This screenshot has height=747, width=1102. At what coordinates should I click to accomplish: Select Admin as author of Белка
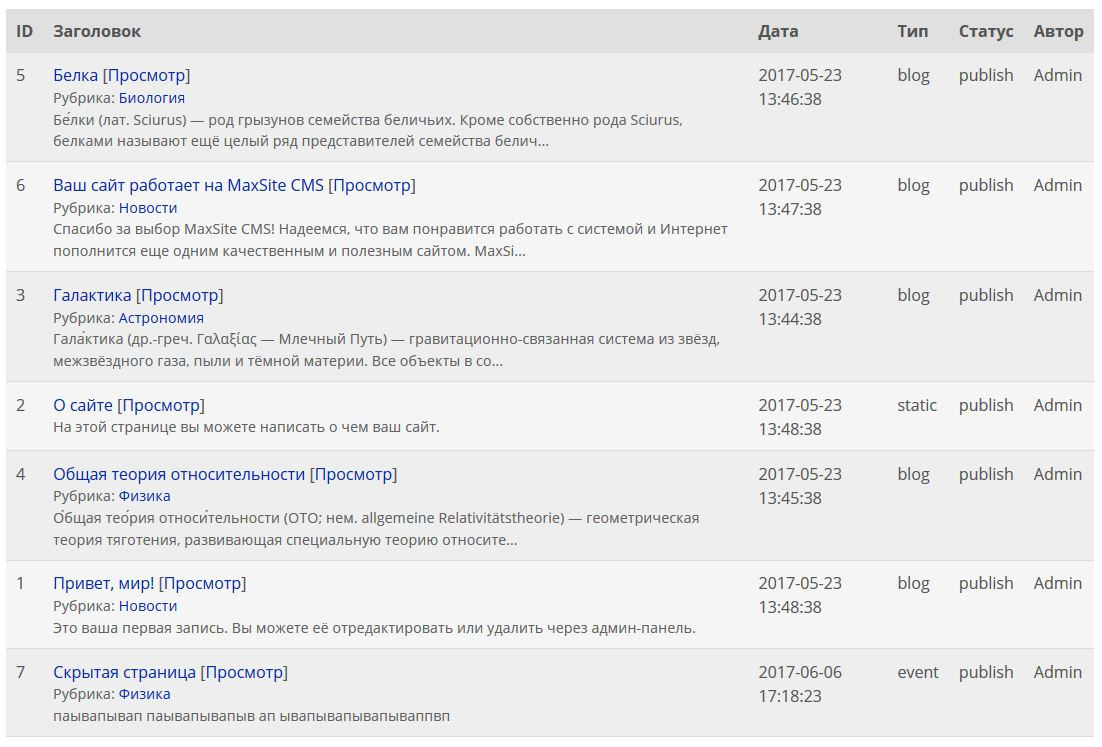(x=1057, y=74)
